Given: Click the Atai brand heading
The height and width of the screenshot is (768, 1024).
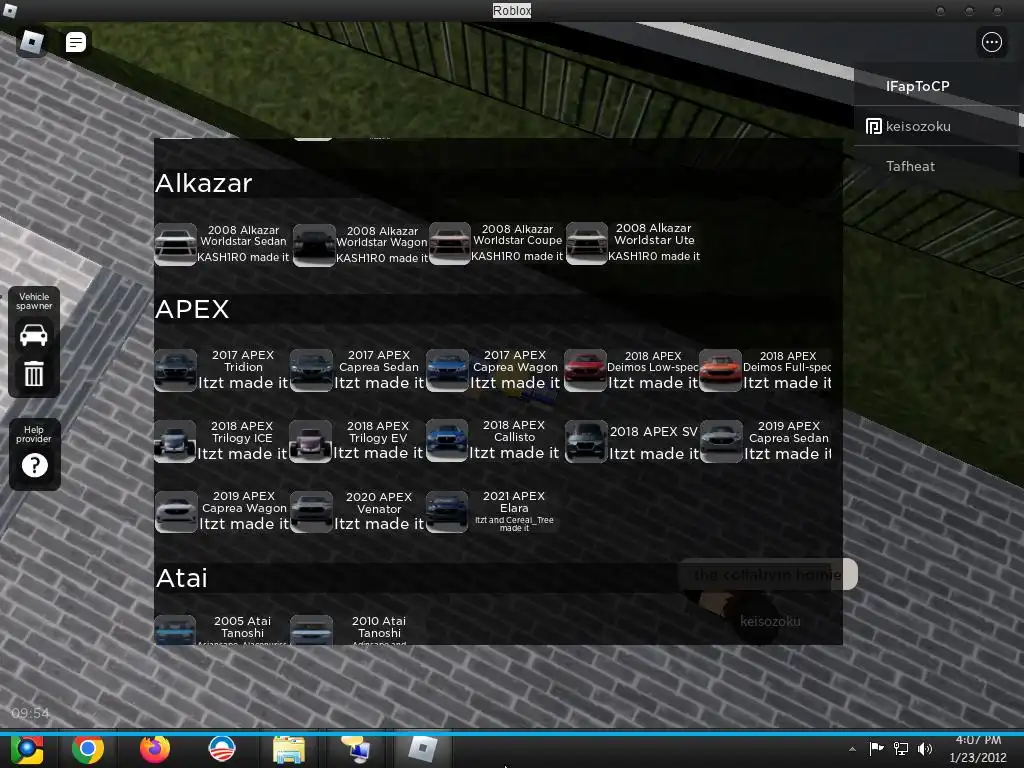Looking at the screenshot, I should coord(182,578).
